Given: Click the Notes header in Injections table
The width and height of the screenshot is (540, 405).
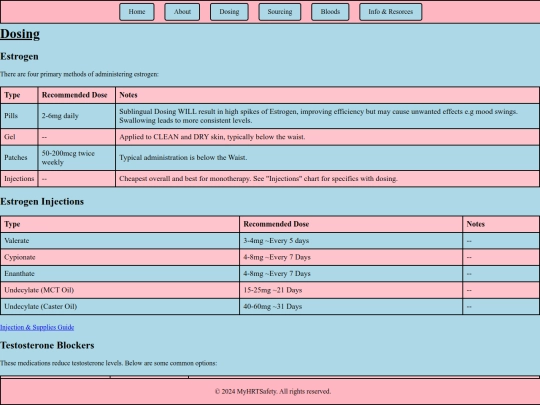Looking at the screenshot, I should pos(501,224).
